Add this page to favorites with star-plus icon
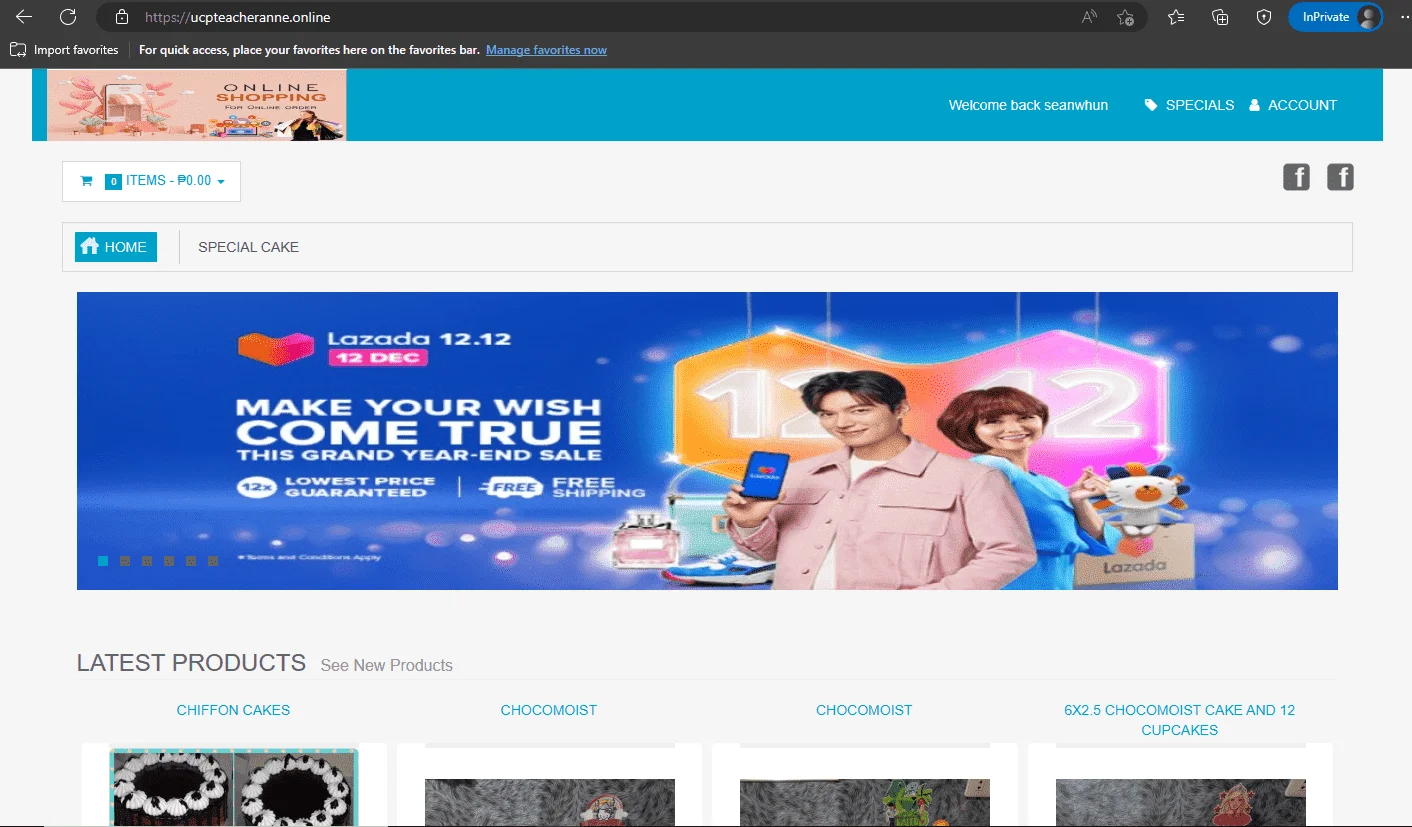The height and width of the screenshot is (827, 1412). [x=1125, y=17]
